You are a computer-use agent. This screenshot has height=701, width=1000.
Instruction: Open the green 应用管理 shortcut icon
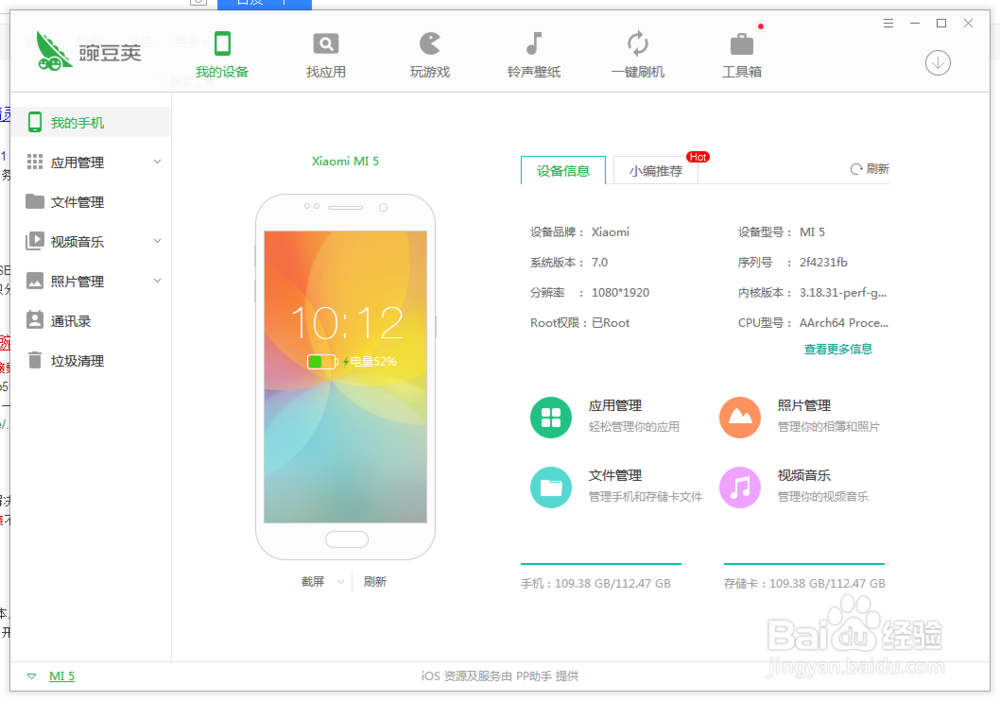[x=550, y=417]
